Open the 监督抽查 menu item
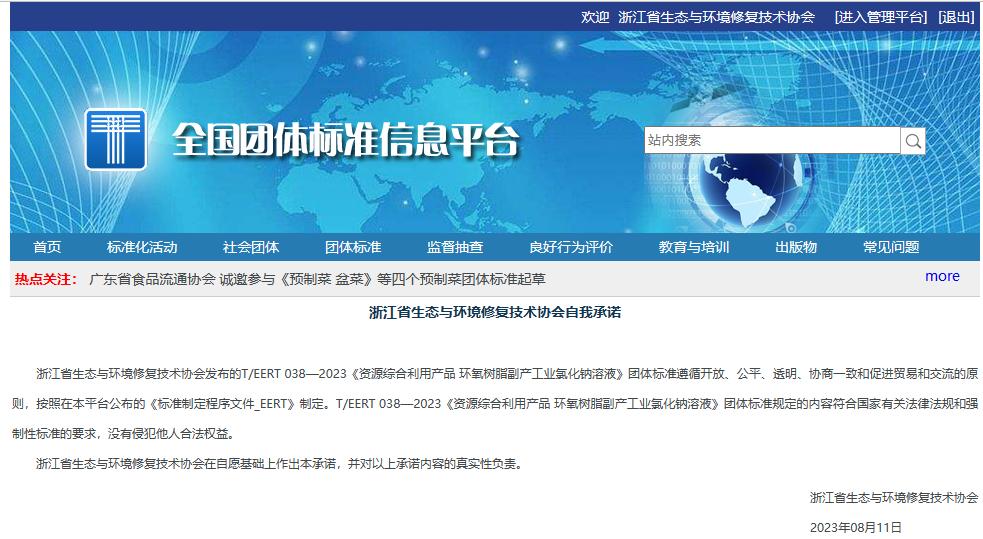Viewport: 983px width, 539px height. point(455,248)
